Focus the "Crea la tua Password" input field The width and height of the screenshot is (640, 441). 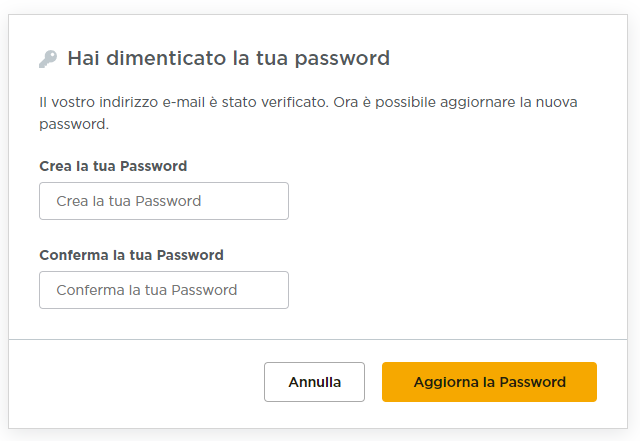[x=164, y=201]
